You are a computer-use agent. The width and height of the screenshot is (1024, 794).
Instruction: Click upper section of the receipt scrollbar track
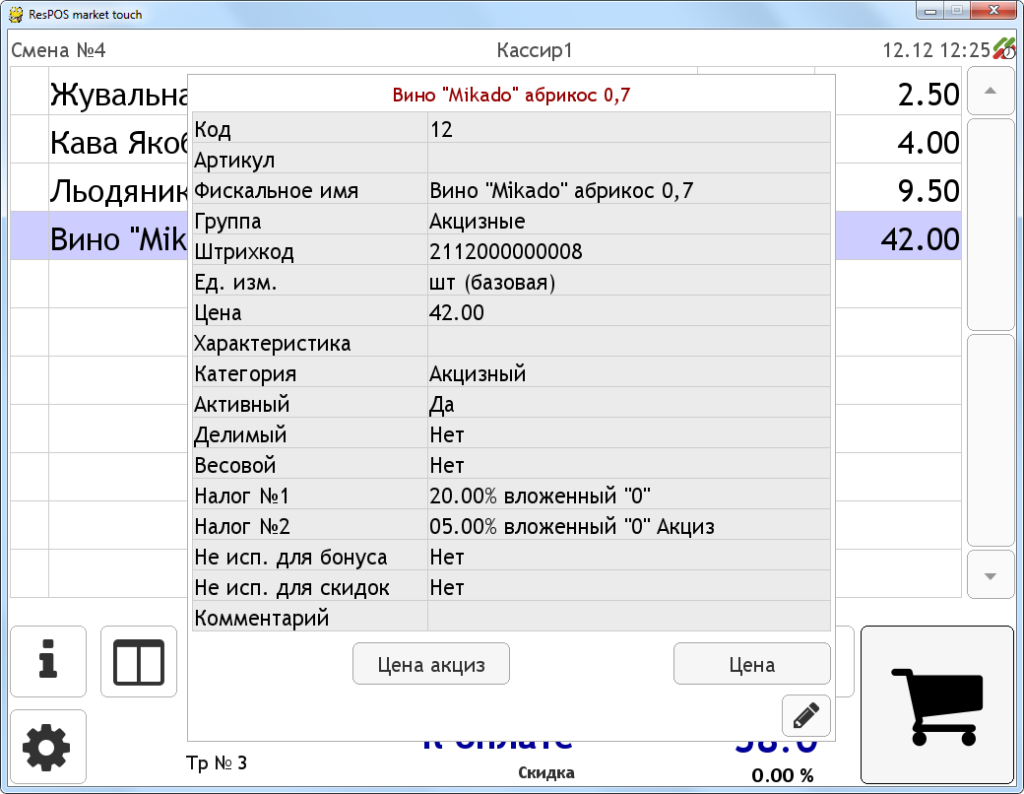point(990,224)
